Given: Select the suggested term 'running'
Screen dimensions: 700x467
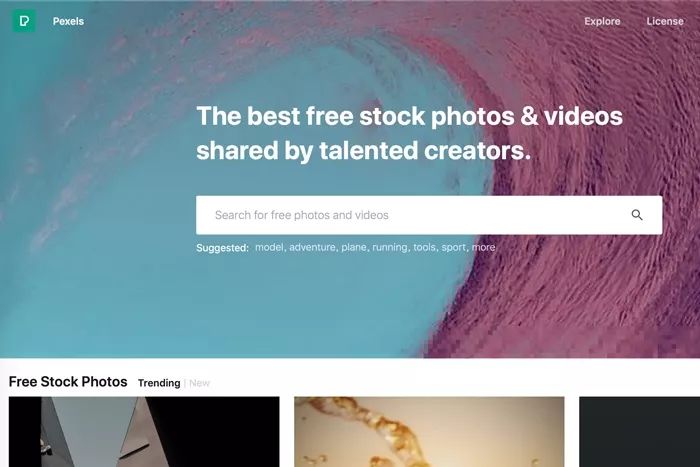Looking at the screenshot, I should pyautogui.click(x=390, y=247).
